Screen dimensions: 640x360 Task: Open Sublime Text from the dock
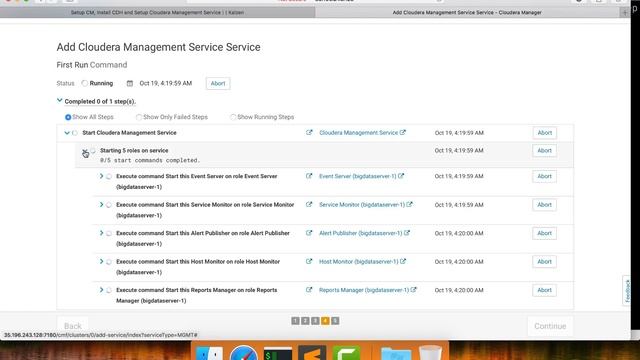click(312, 353)
